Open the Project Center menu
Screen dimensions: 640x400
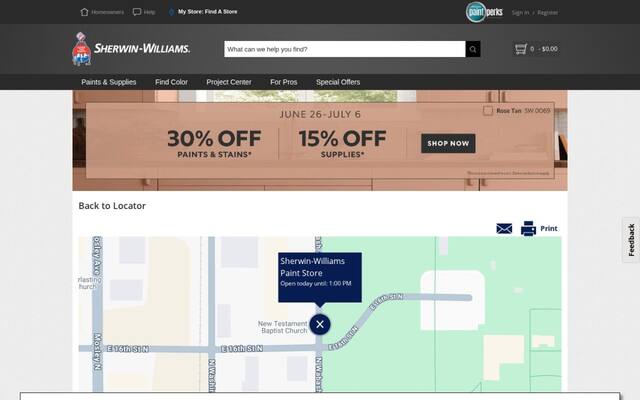pyautogui.click(x=229, y=82)
